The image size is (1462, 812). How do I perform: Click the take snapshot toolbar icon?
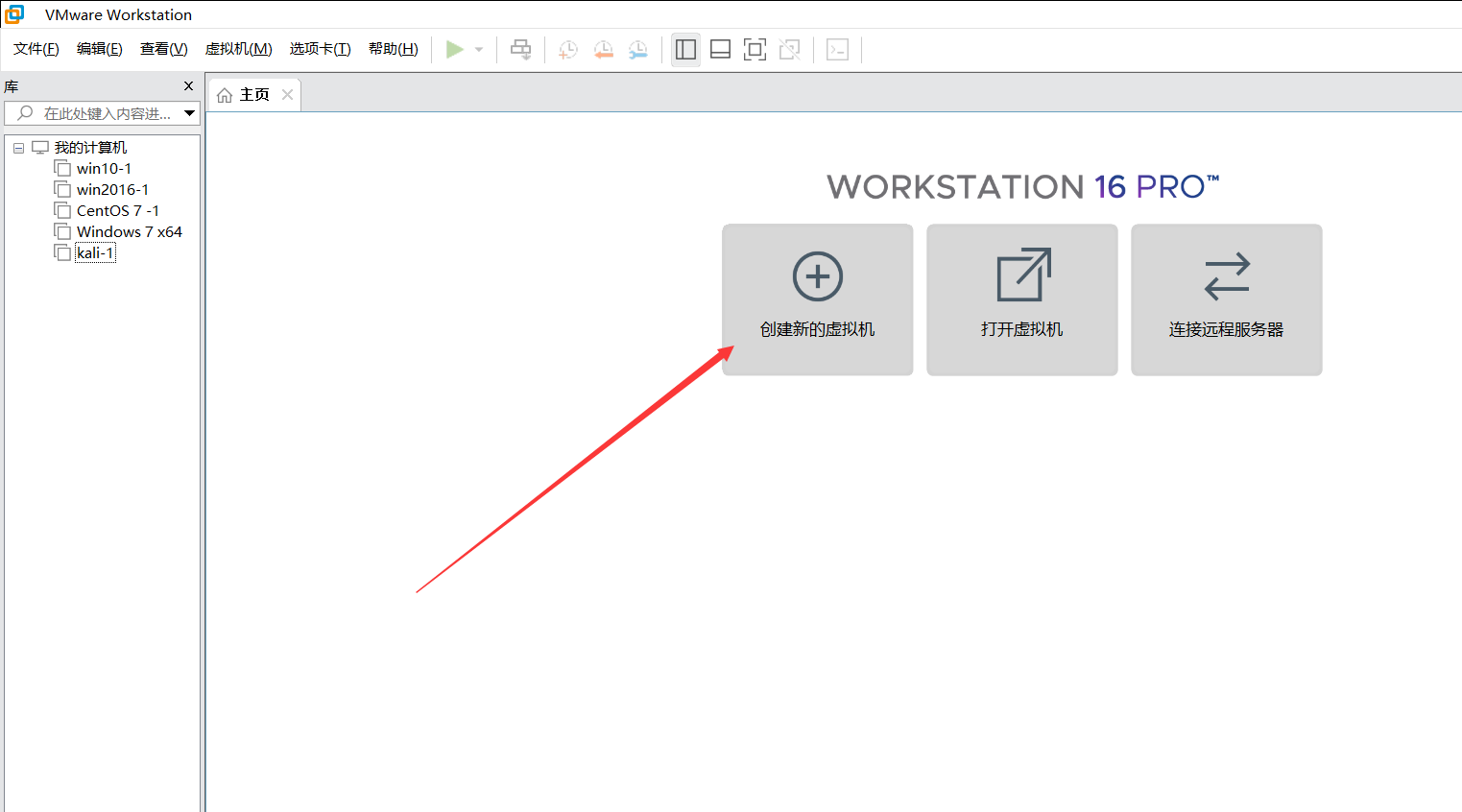click(568, 50)
